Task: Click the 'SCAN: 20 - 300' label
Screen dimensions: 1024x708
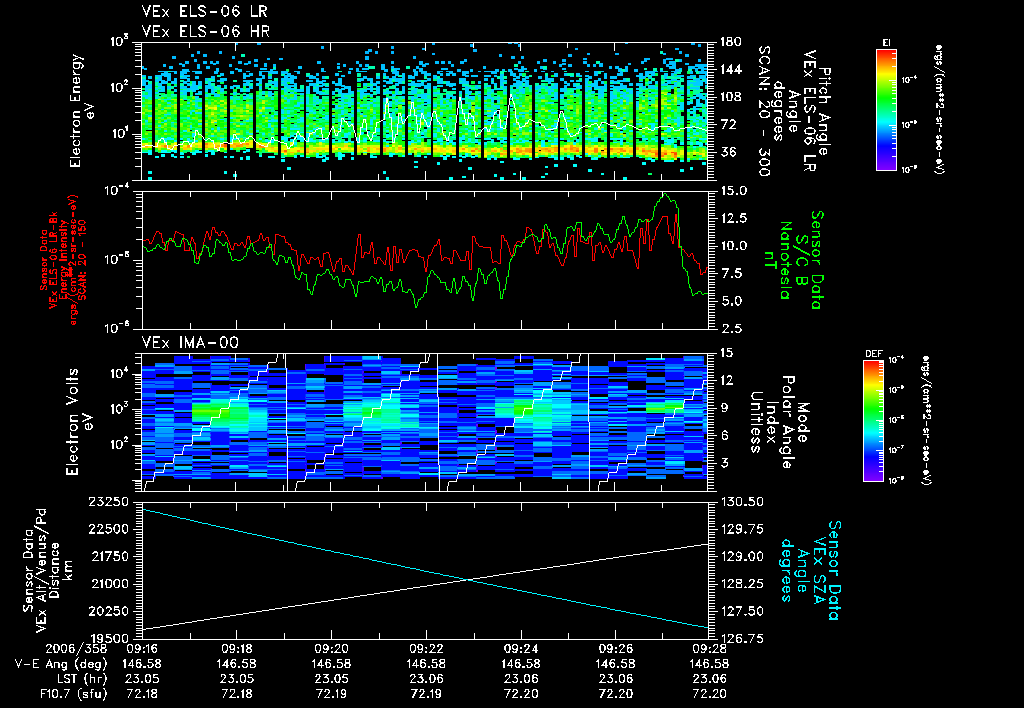Action: click(765, 111)
